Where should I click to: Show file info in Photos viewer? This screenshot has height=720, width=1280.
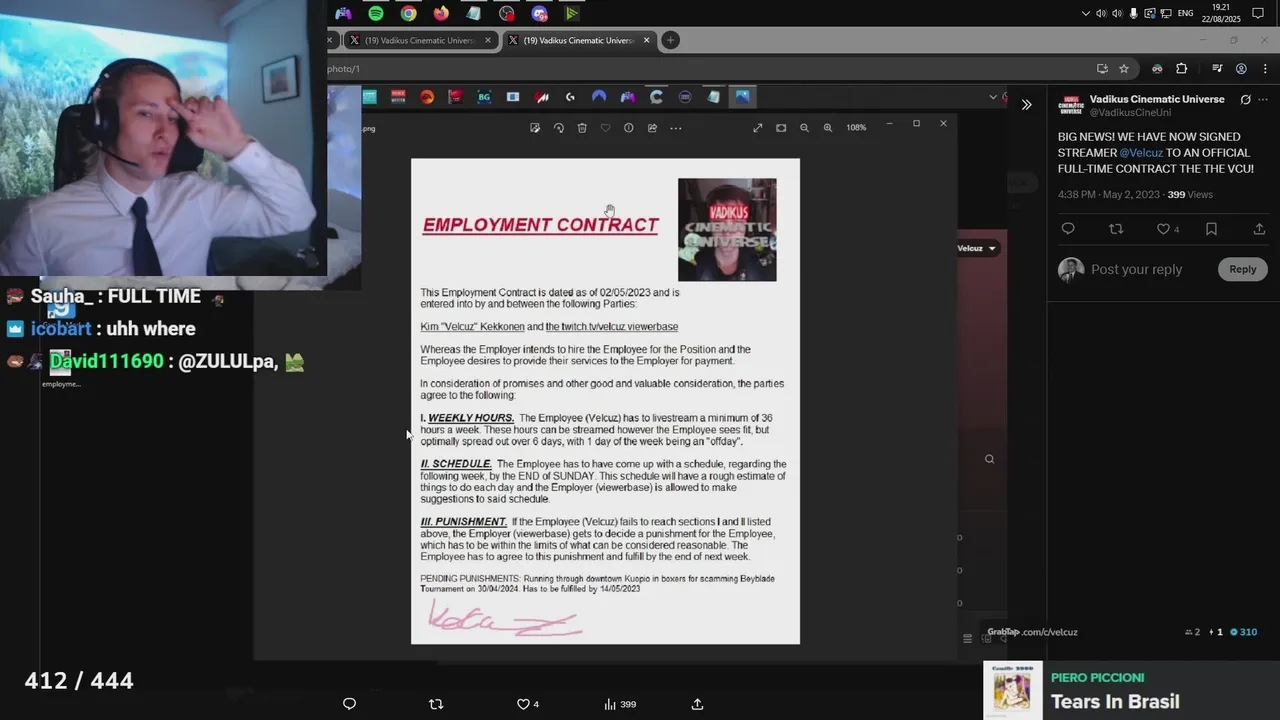[628, 128]
